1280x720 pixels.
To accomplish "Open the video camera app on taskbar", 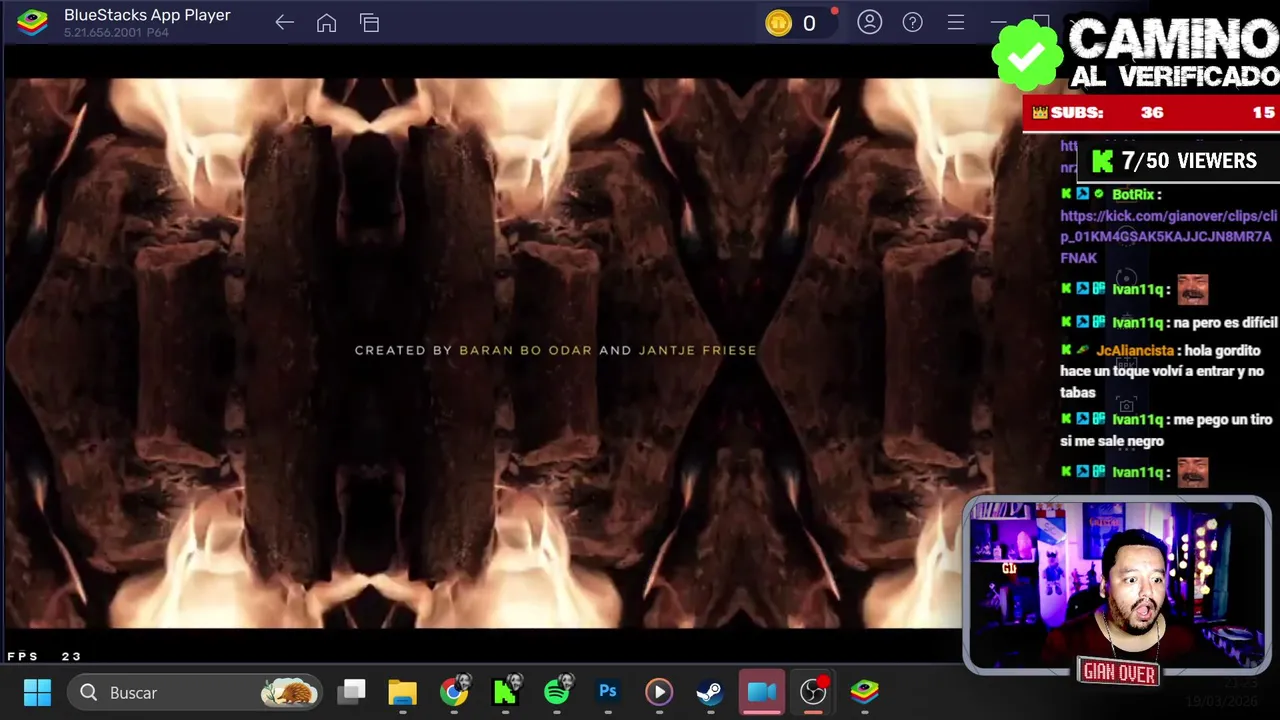I will (762, 692).
